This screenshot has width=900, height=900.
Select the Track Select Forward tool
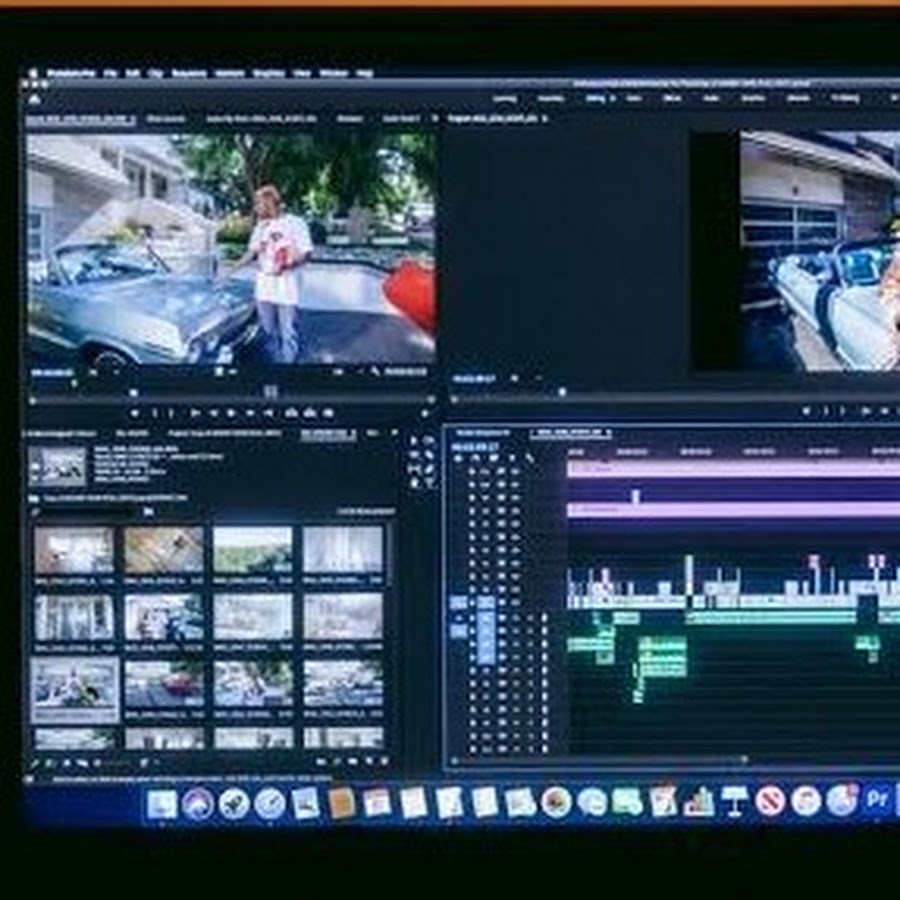[429, 440]
